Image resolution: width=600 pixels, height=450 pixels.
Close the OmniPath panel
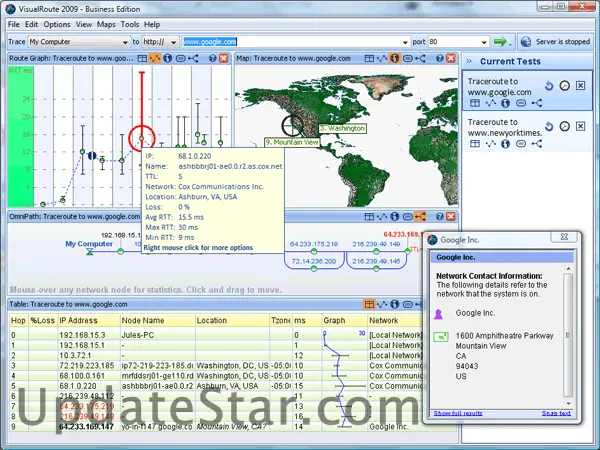pos(451,217)
